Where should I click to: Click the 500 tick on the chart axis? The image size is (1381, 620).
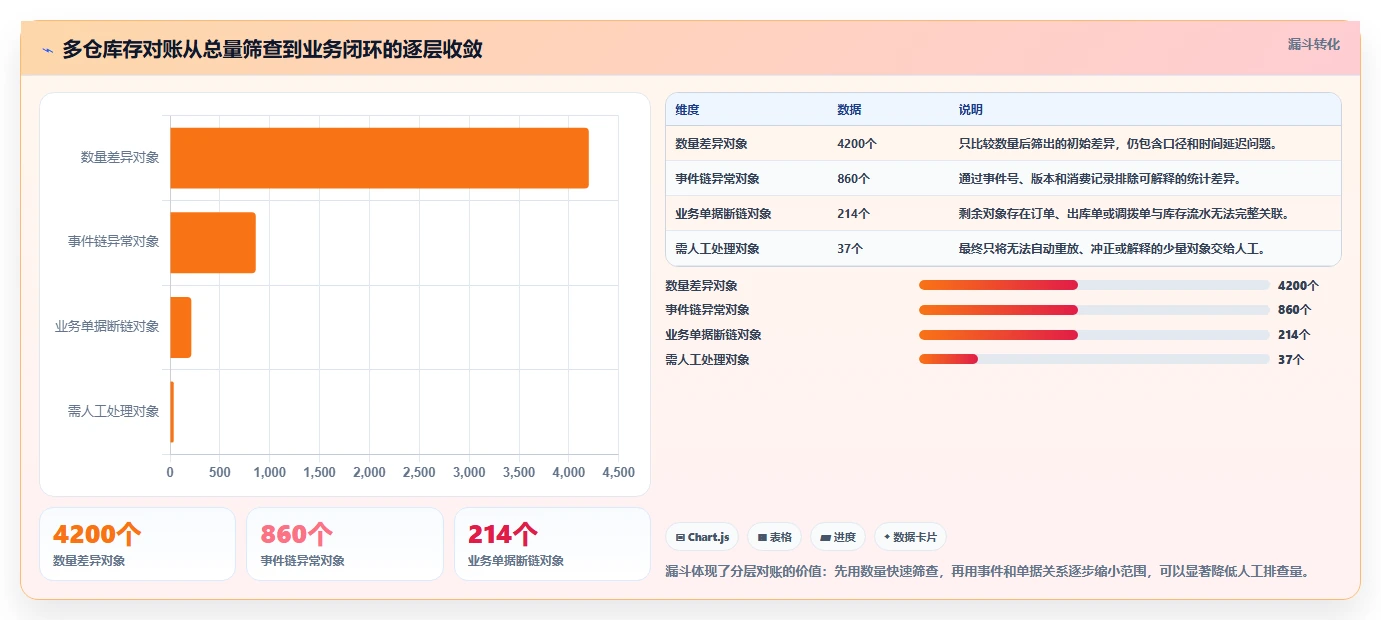coord(220,472)
